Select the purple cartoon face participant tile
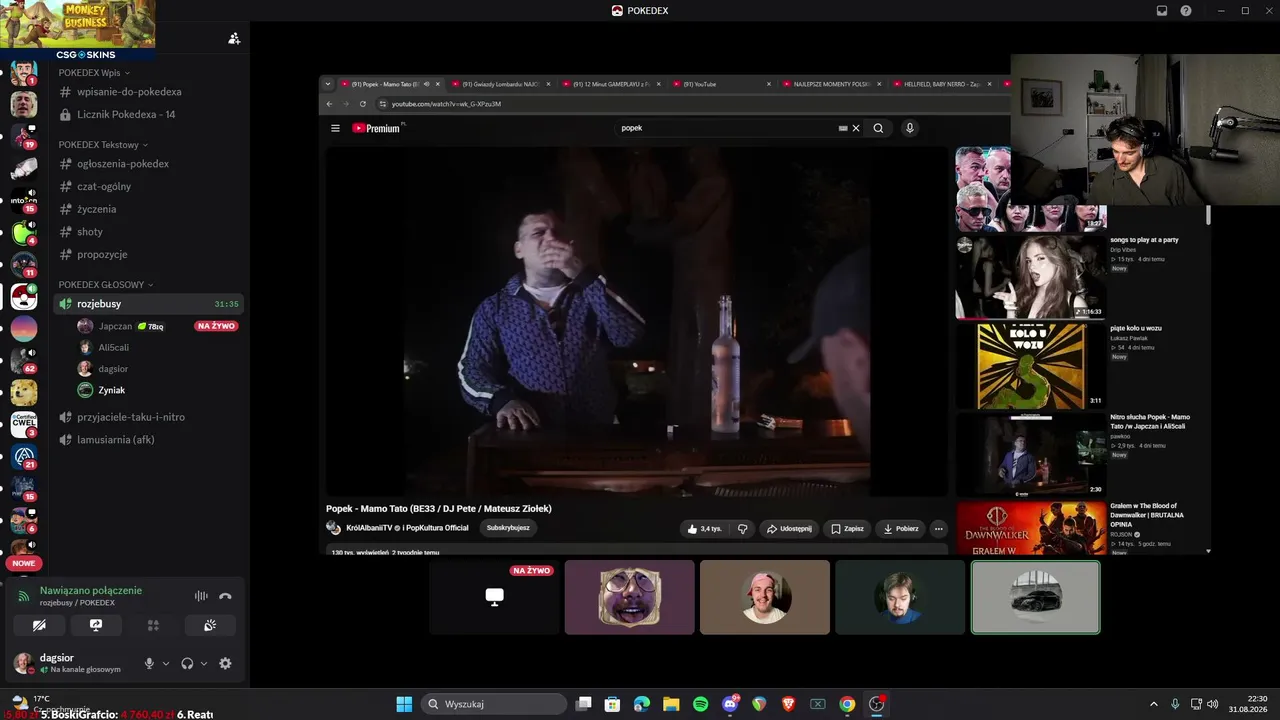 tap(629, 597)
